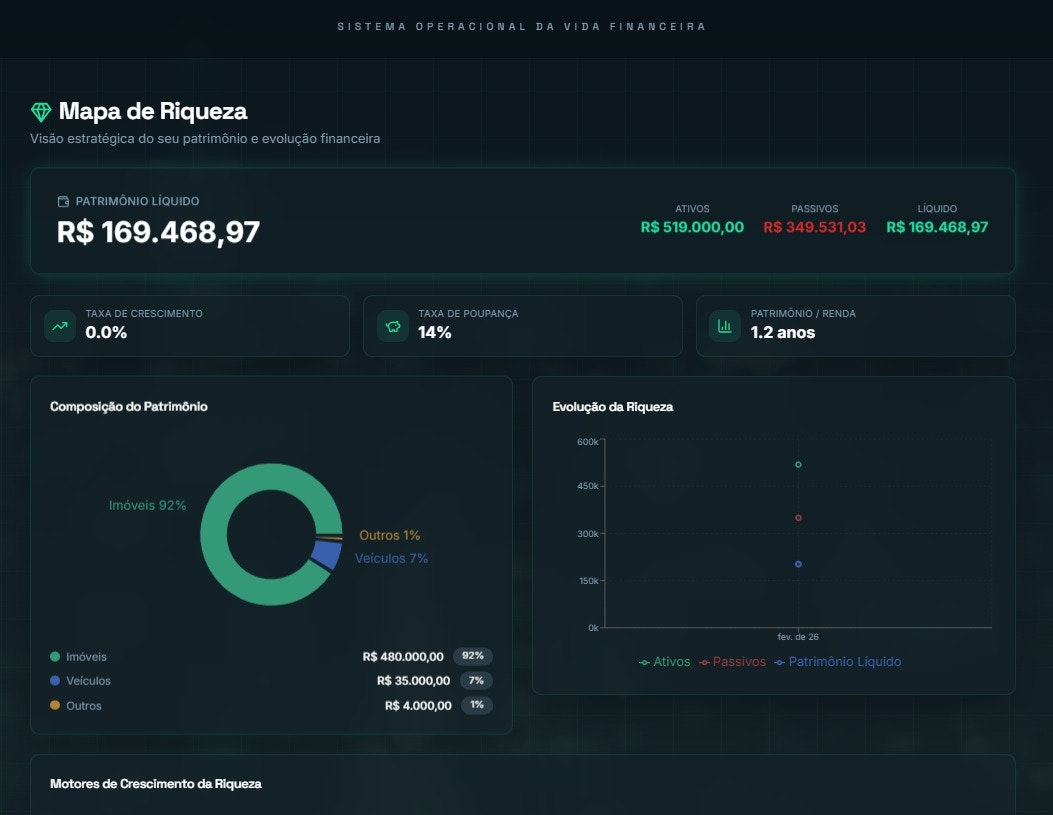
Task: Click the blue Veículos legend dot
Action: (55, 681)
